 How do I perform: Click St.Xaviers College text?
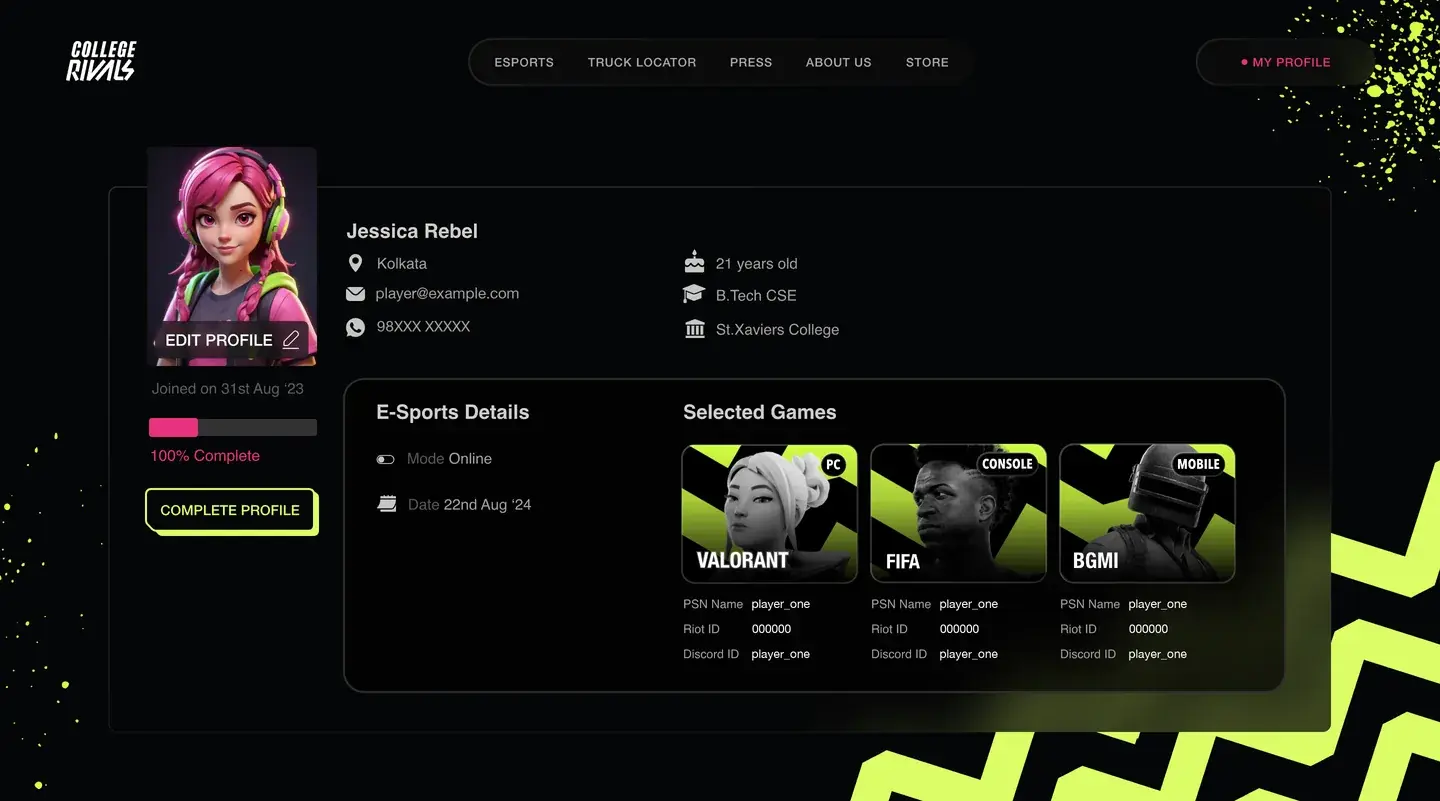777,330
